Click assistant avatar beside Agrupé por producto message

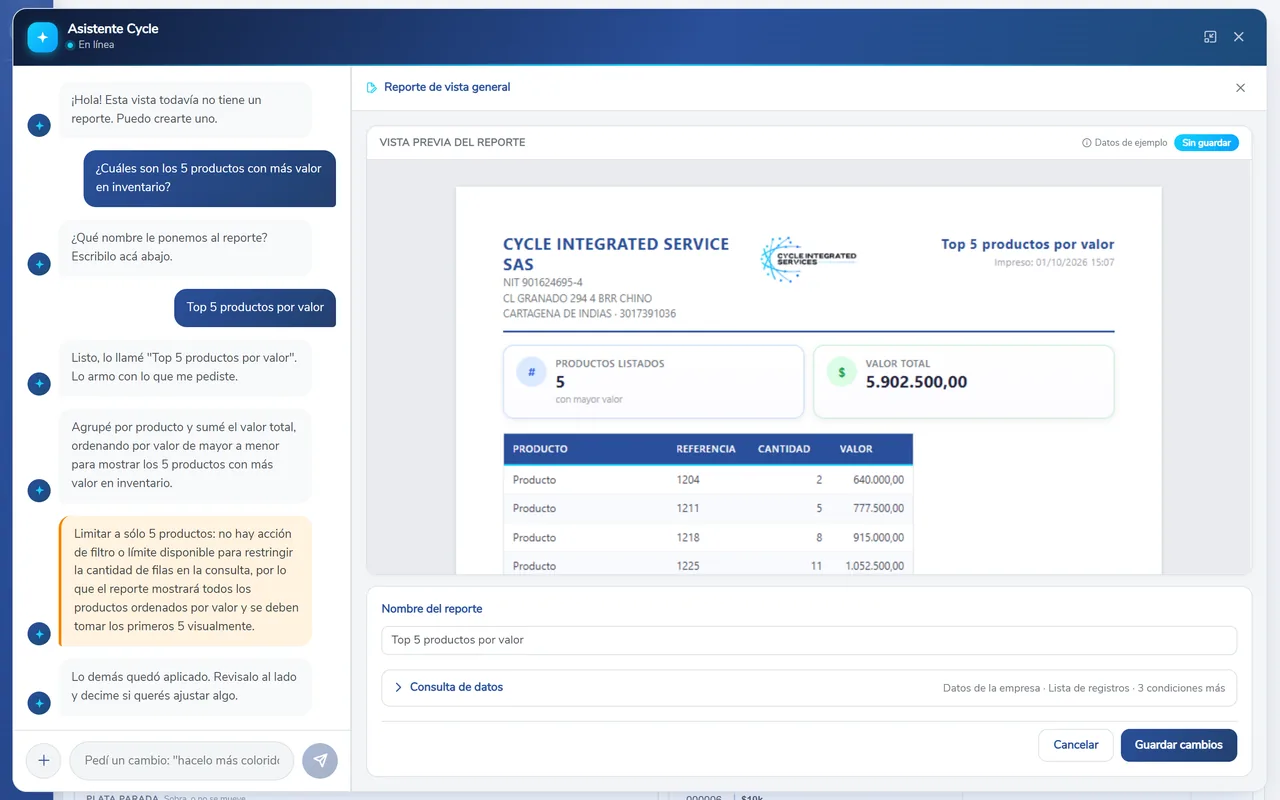click(x=39, y=491)
